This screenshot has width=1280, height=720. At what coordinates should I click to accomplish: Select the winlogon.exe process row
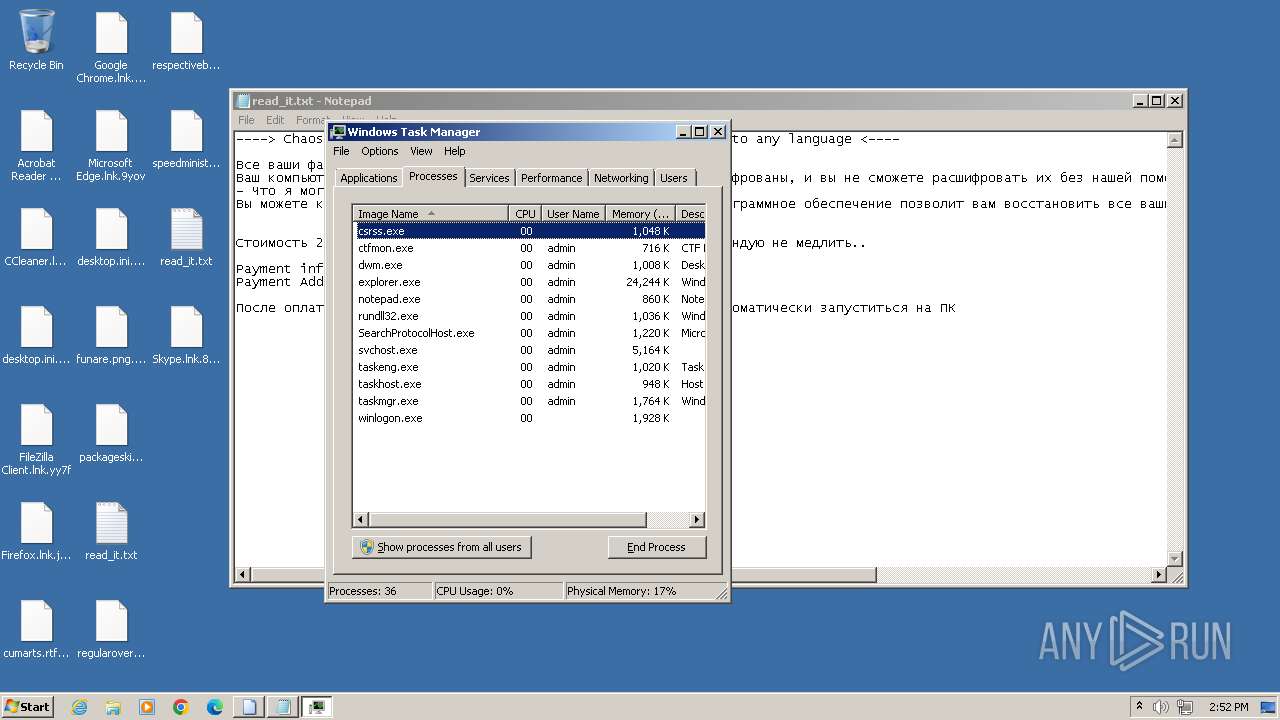pos(530,418)
